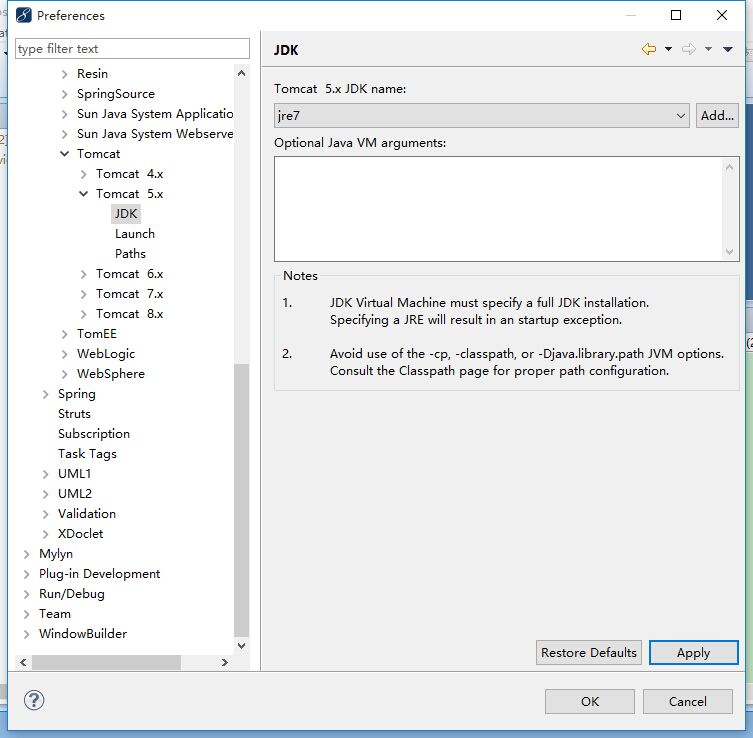Screen dimensions: 753x738
Task: Expand the Mylyn tree node
Action: [27, 554]
